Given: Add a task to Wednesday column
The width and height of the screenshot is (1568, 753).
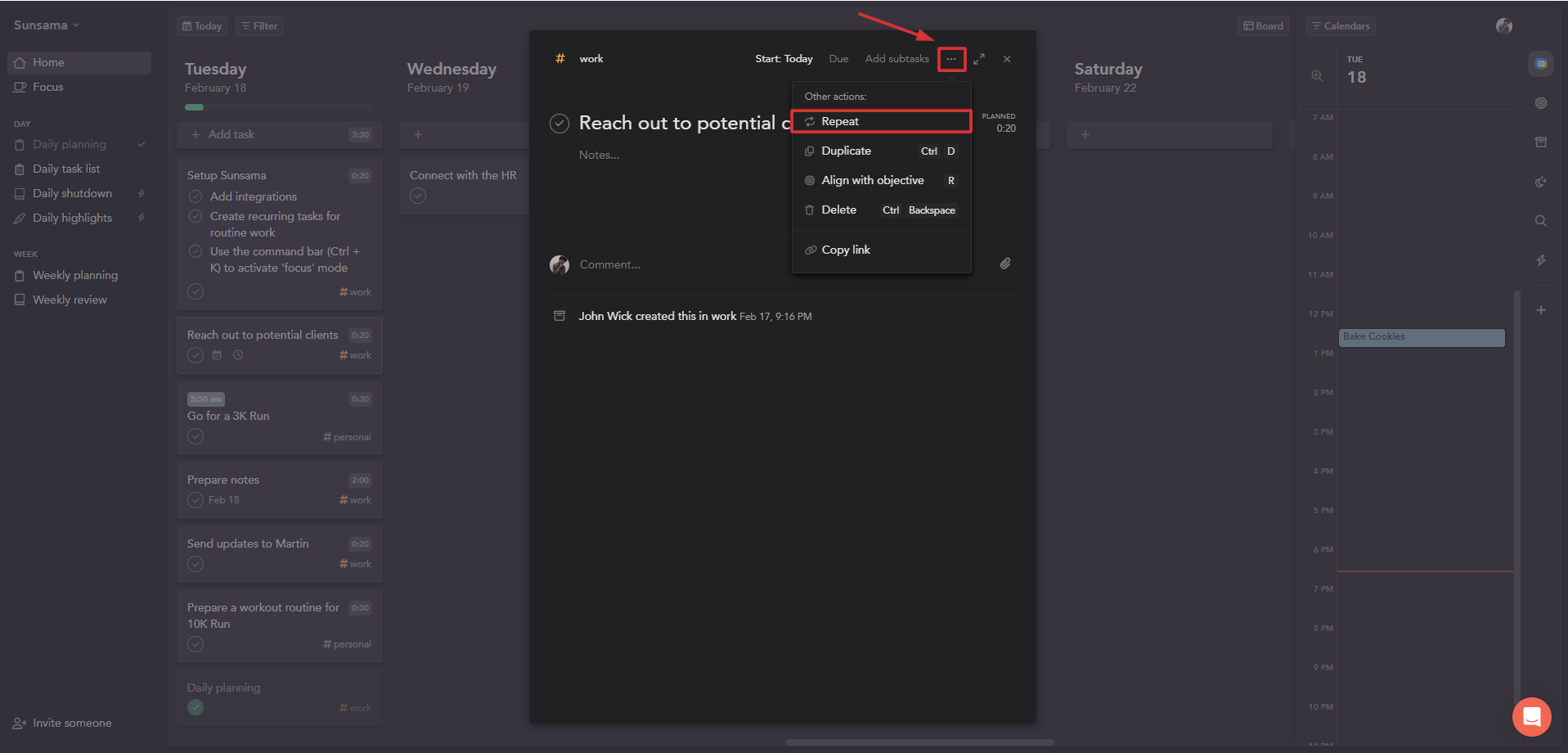Looking at the screenshot, I should [464, 134].
